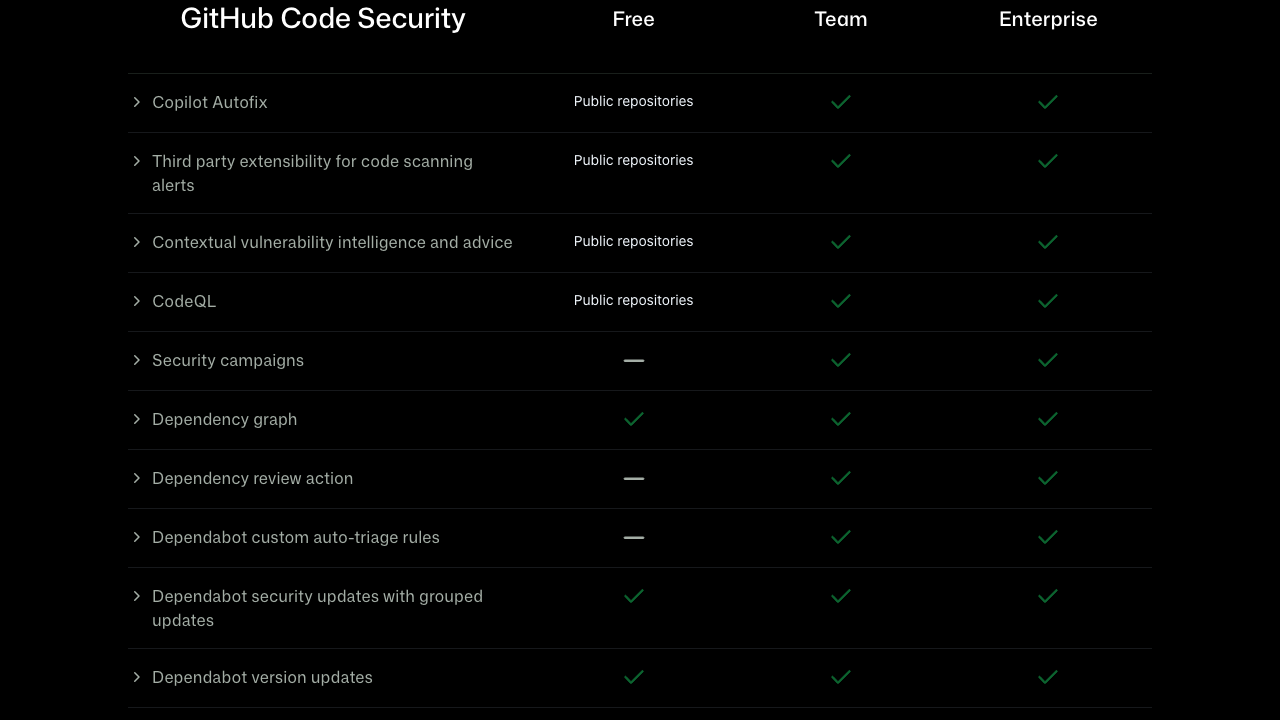This screenshot has width=1280, height=720.
Task: Expand the Dependency graph chevron
Action: [136, 419]
